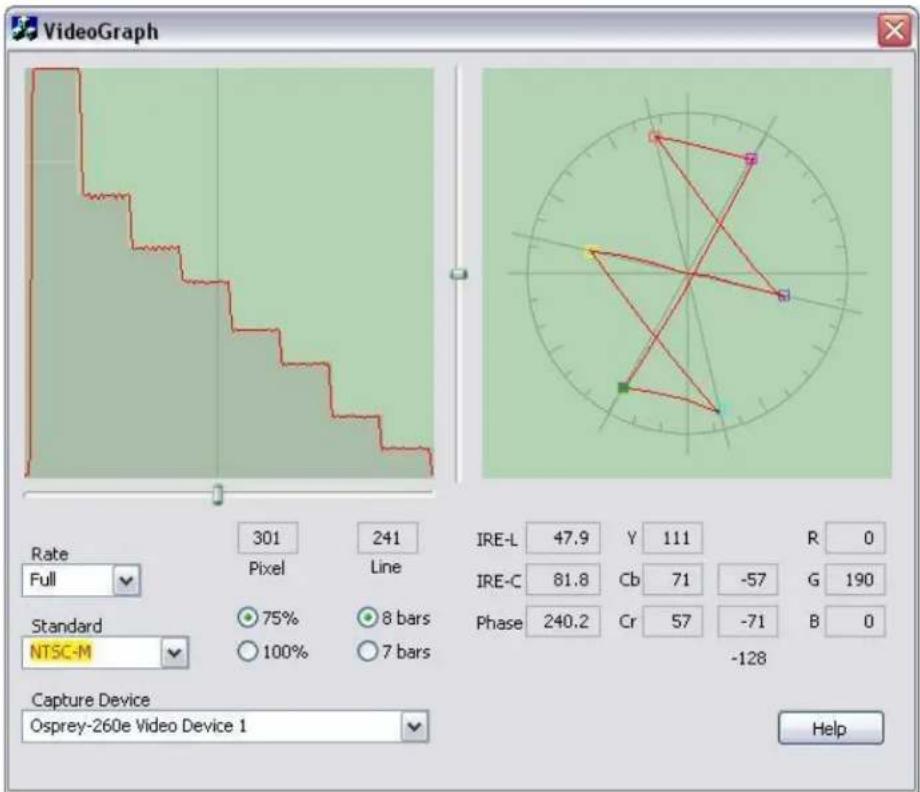The image size is (920, 792).
Task: Click the Cb value field 71
Action: click(672, 580)
